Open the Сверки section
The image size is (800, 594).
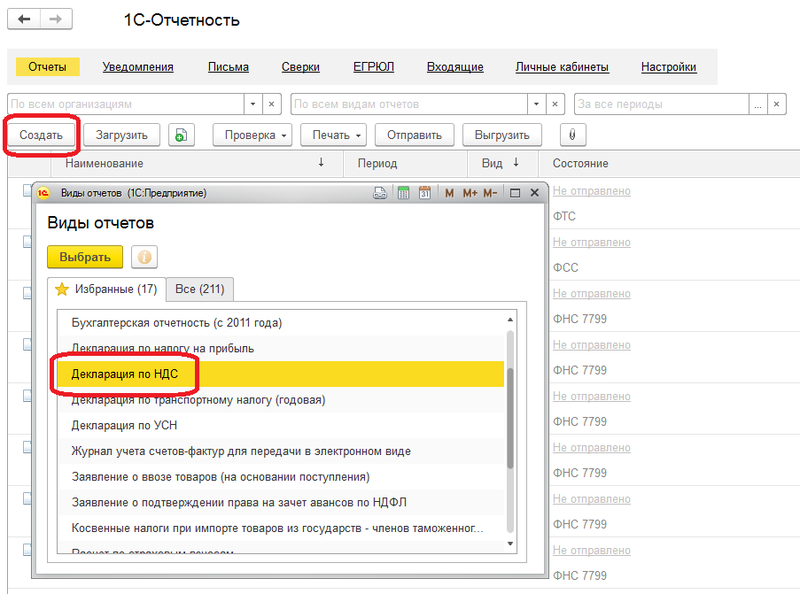coord(301,67)
